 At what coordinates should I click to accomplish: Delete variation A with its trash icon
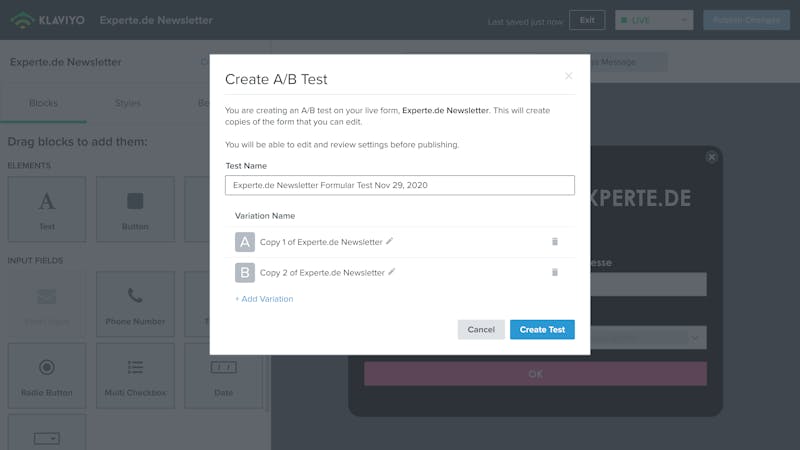[x=555, y=241]
